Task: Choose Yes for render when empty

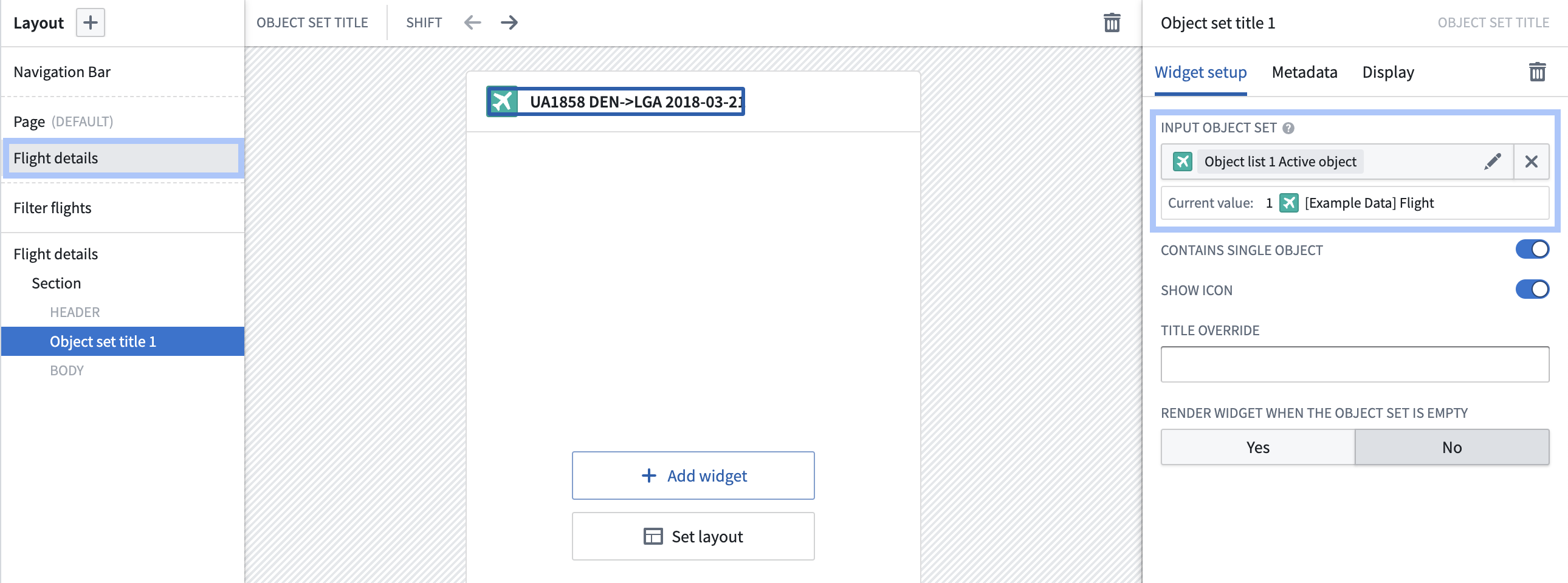Action: (x=1257, y=447)
